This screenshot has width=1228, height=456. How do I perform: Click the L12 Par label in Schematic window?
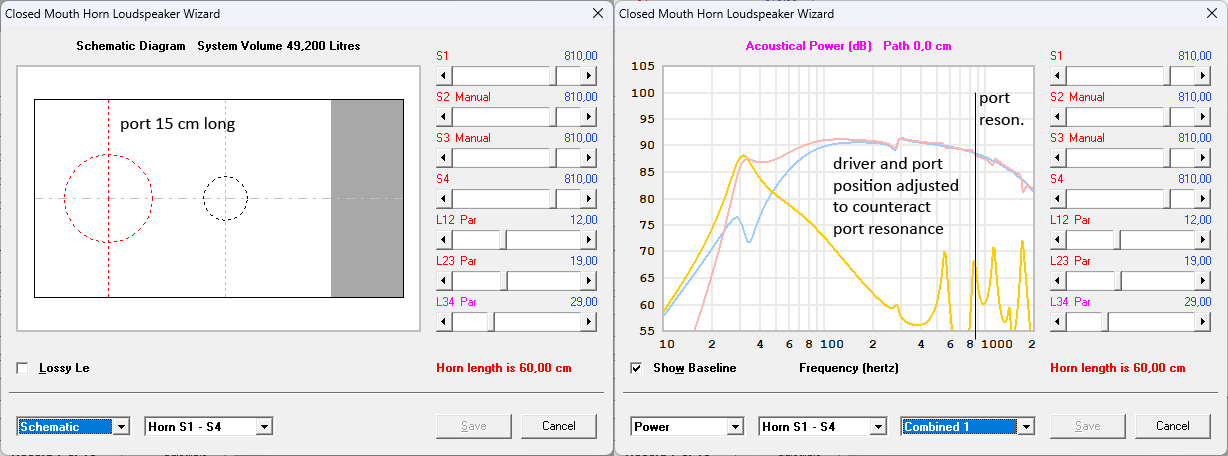(x=454, y=220)
